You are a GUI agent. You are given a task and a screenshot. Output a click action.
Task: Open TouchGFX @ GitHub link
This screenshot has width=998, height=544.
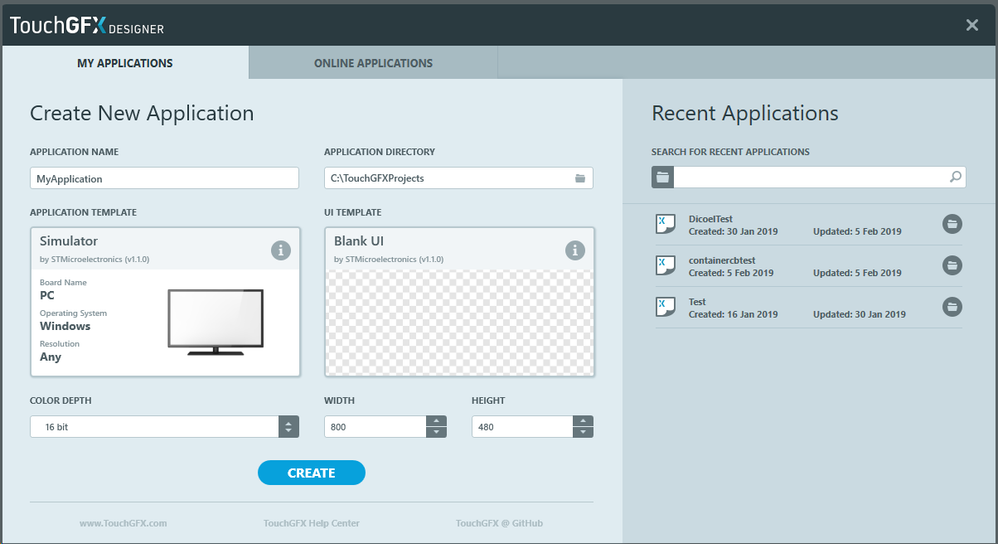coord(499,523)
